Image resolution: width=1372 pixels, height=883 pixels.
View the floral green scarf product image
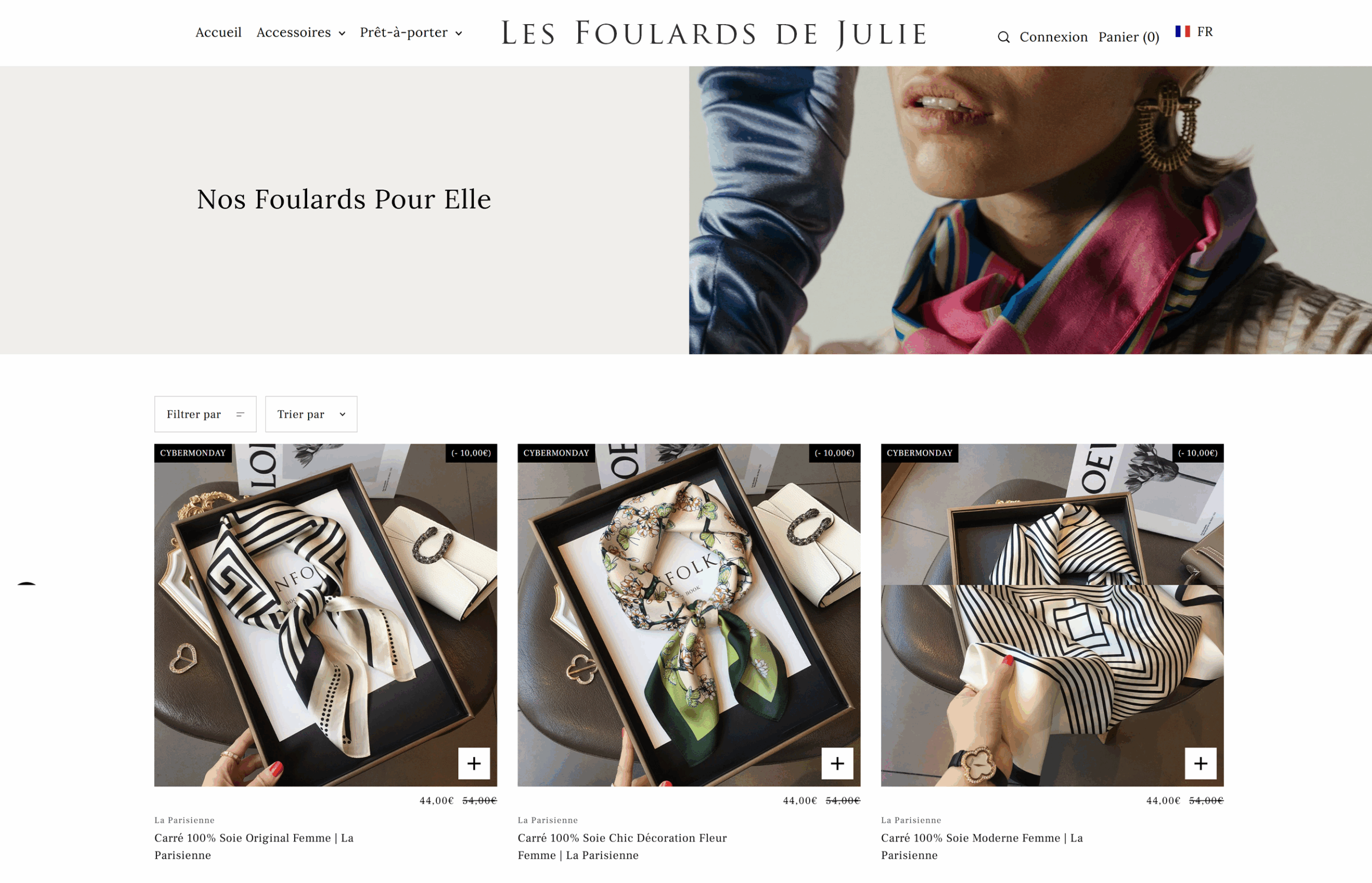click(x=689, y=615)
